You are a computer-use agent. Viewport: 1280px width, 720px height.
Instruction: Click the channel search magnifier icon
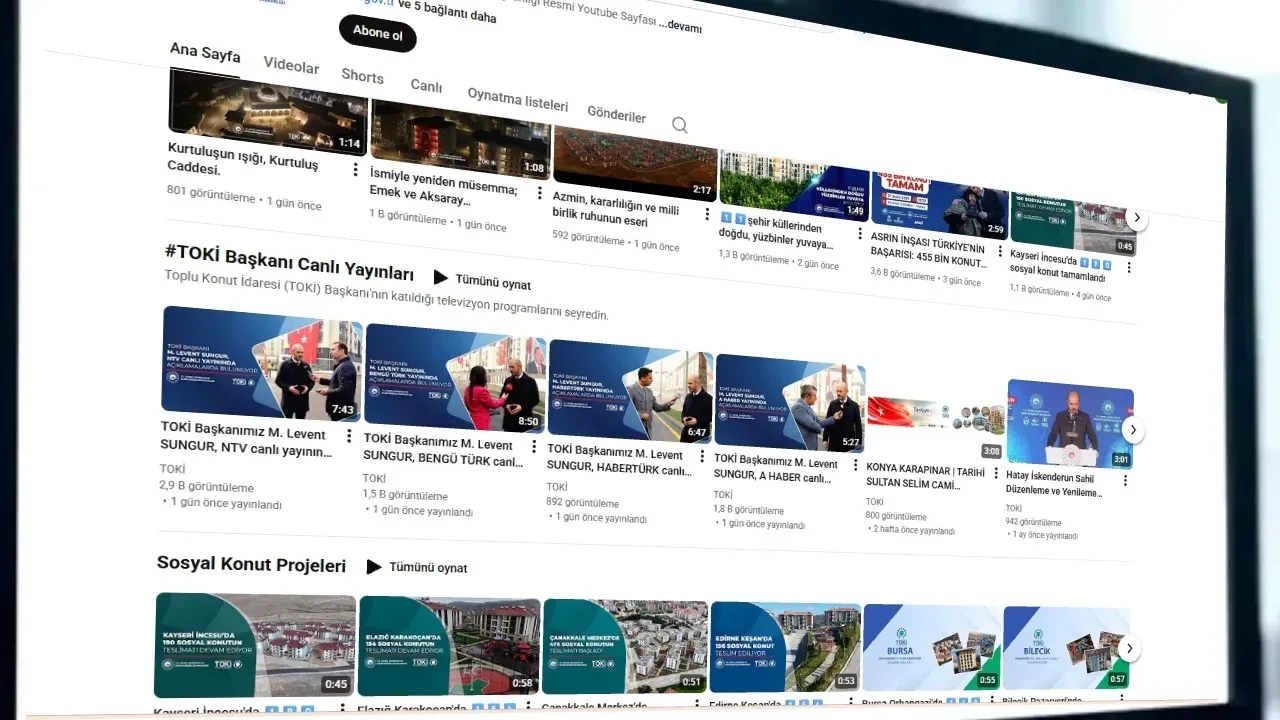tap(679, 125)
